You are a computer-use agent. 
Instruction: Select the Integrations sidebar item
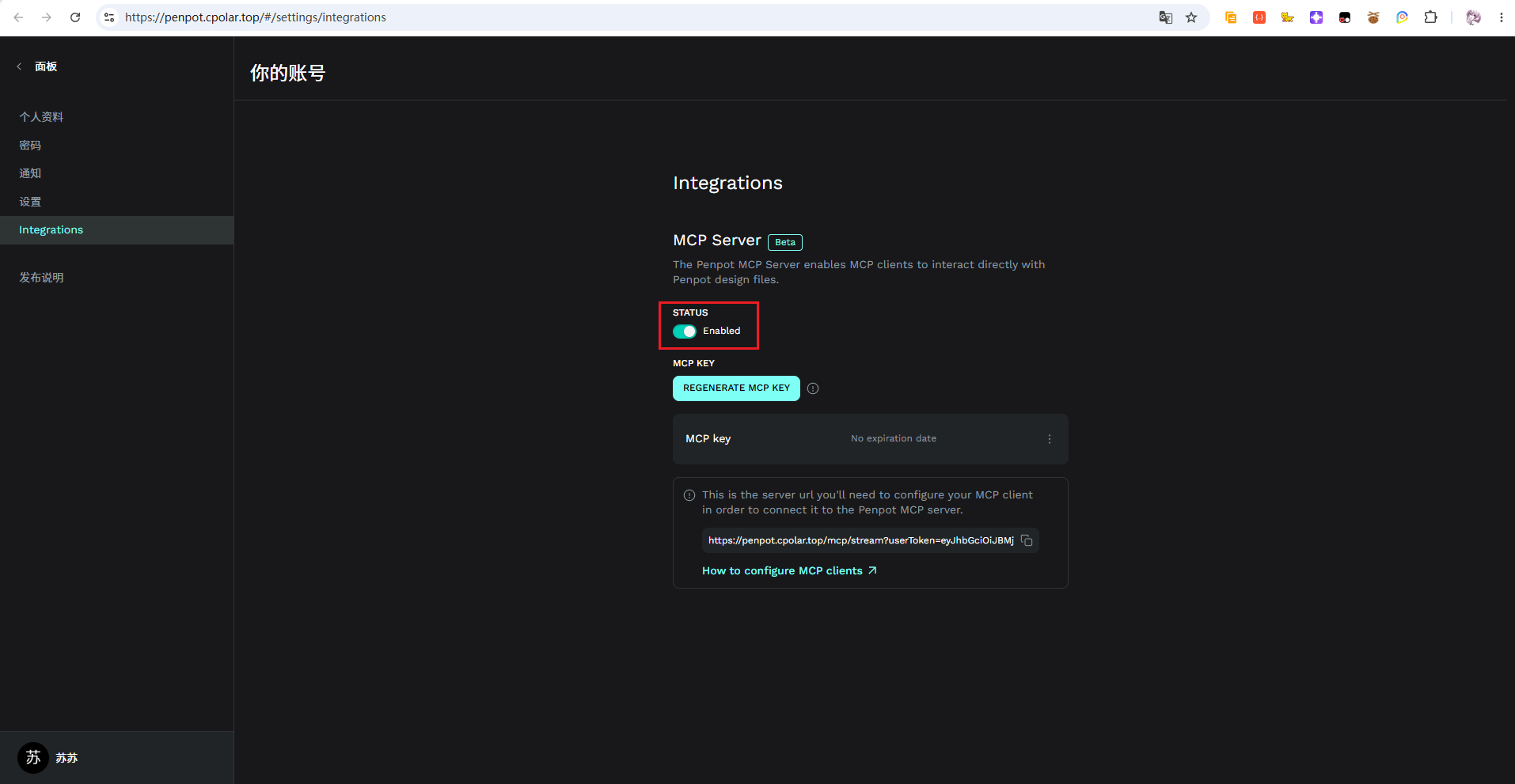point(116,230)
